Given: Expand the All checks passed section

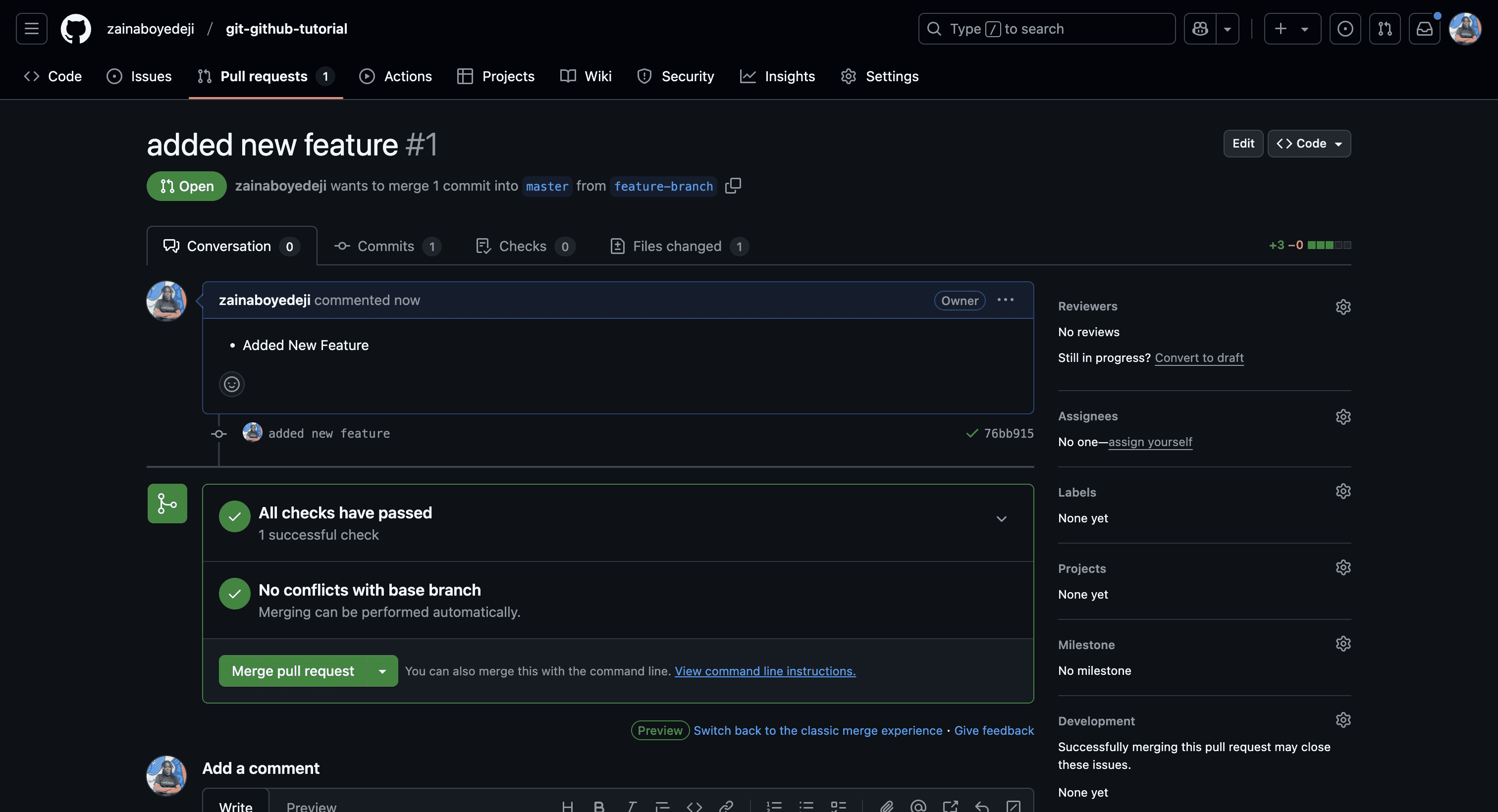Looking at the screenshot, I should [1001, 518].
